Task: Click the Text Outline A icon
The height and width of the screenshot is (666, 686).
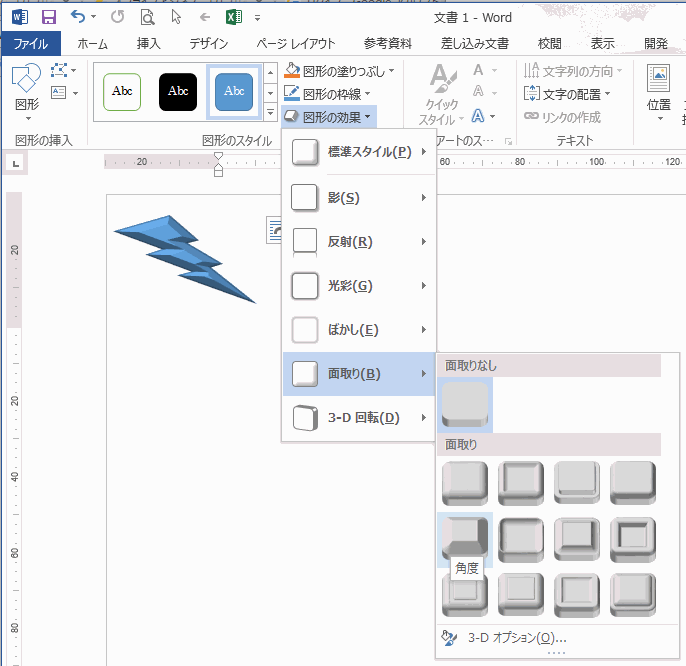Action: pyautogui.click(x=478, y=91)
